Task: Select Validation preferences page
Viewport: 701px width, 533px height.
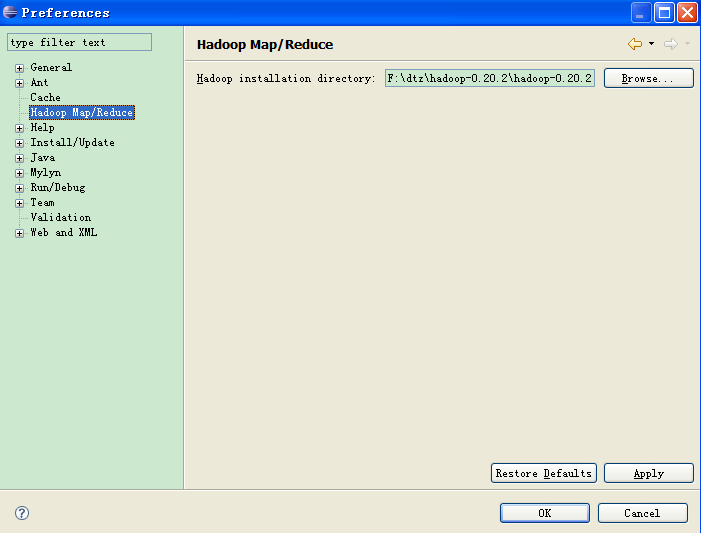Action: [61, 217]
